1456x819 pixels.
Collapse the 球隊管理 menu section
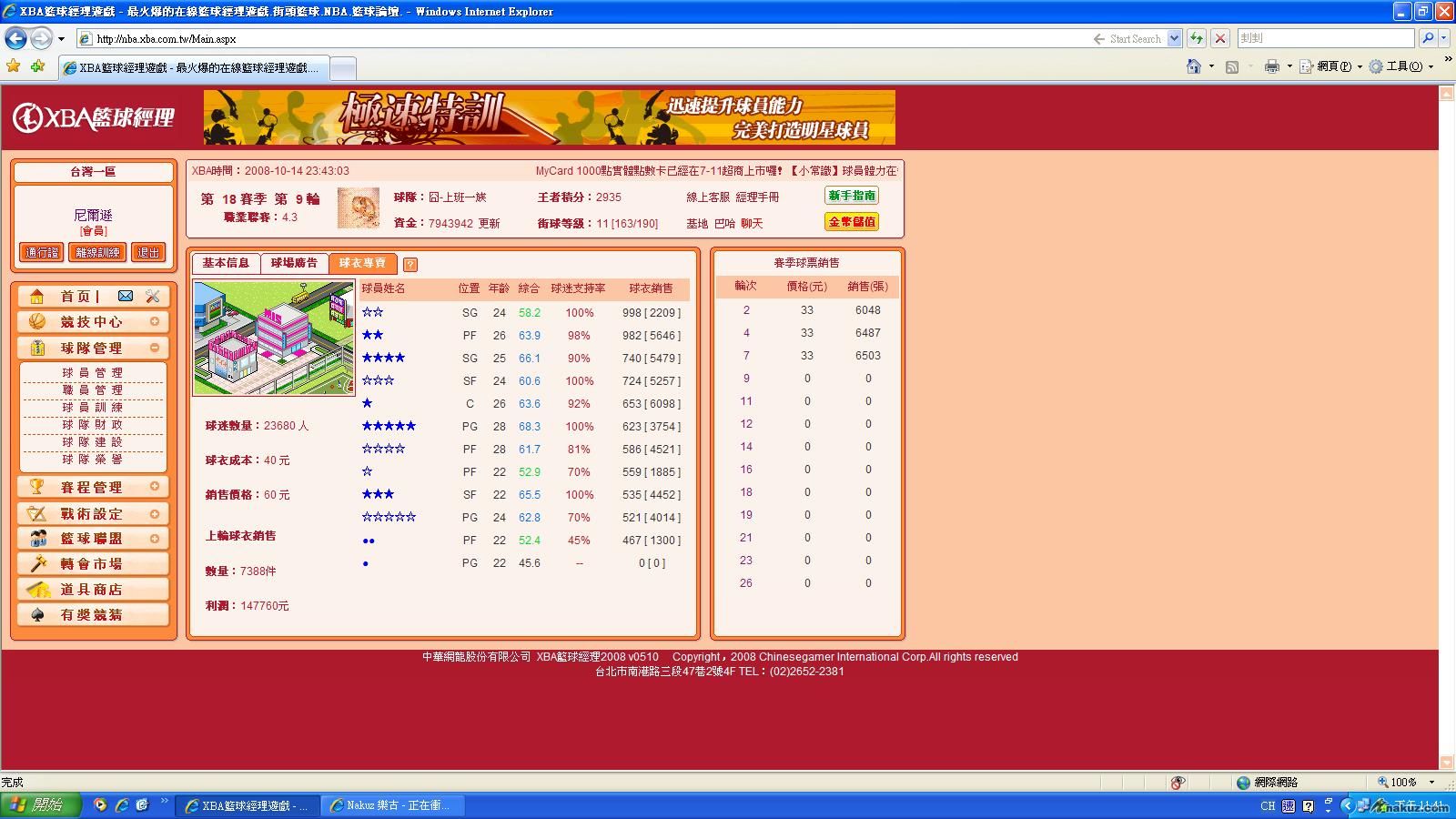pyautogui.click(x=155, y=348)
